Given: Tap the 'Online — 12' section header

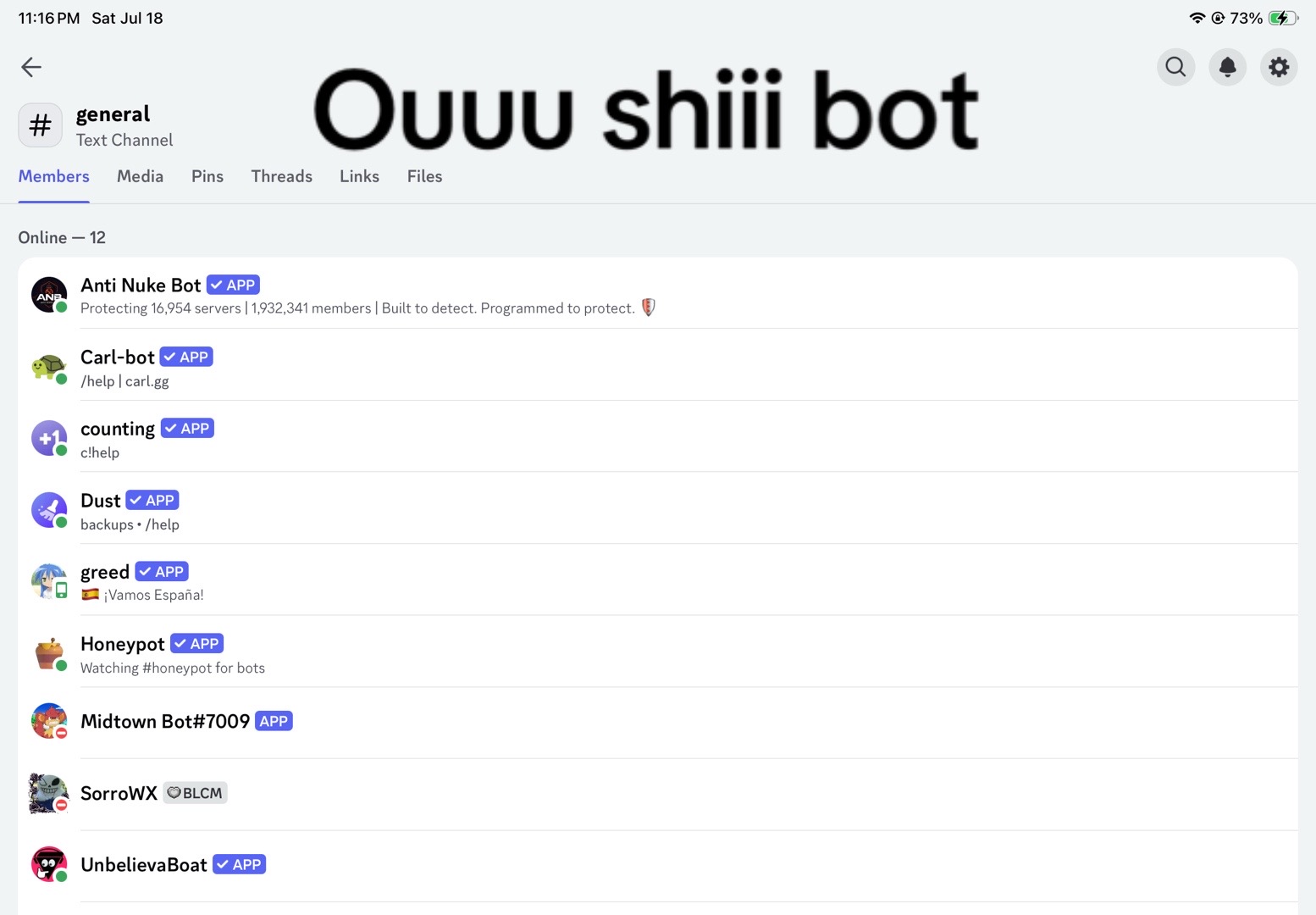Looking at the screenshot, I should click(x=62, y=237).
